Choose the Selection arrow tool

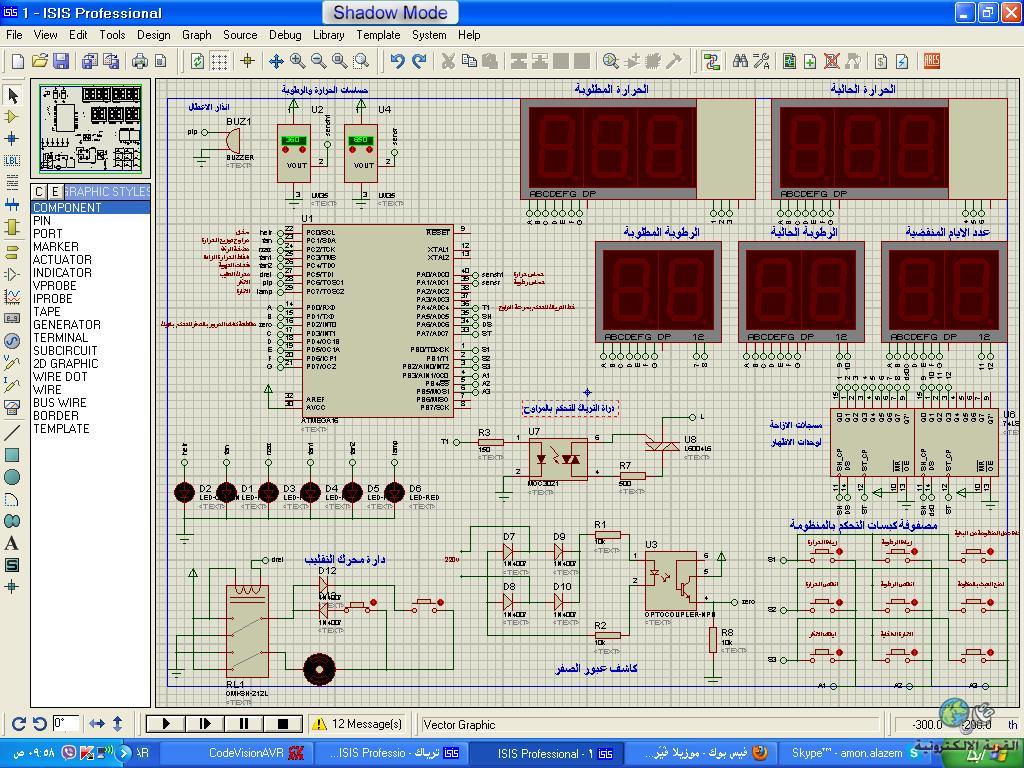coord(12,95)
